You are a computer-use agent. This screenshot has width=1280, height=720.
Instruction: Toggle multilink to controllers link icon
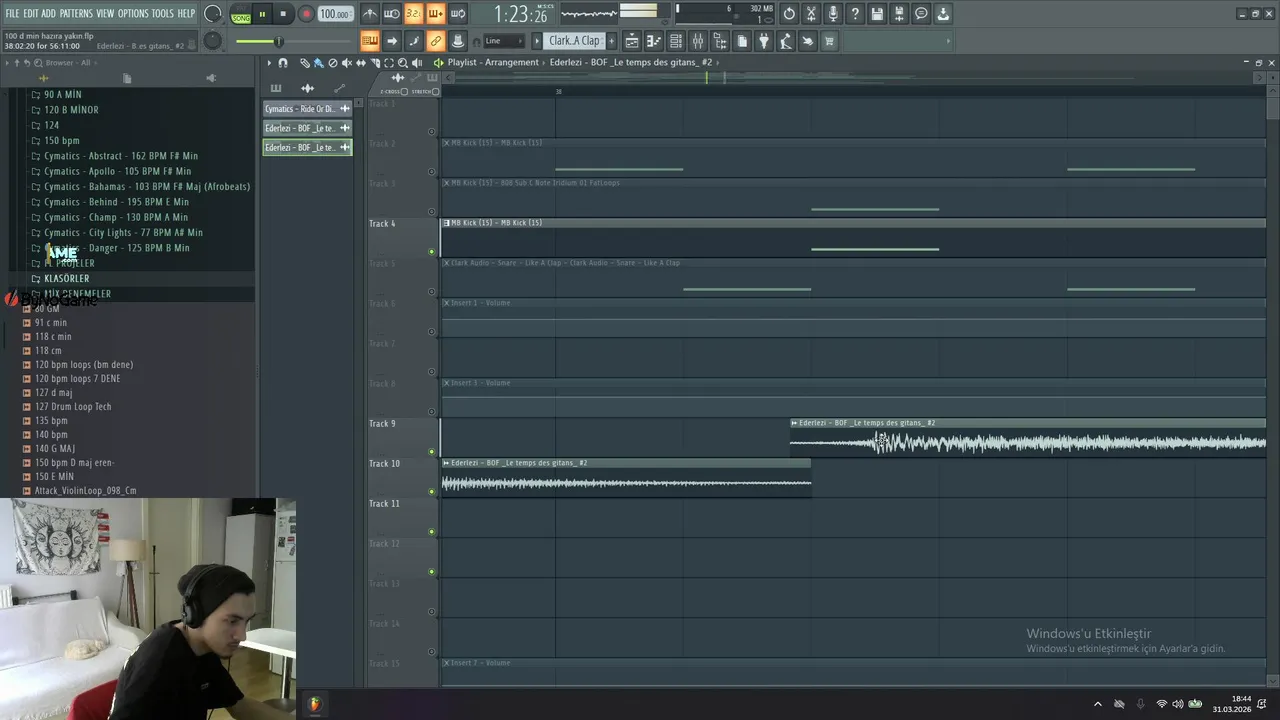[x=436, y=41]
